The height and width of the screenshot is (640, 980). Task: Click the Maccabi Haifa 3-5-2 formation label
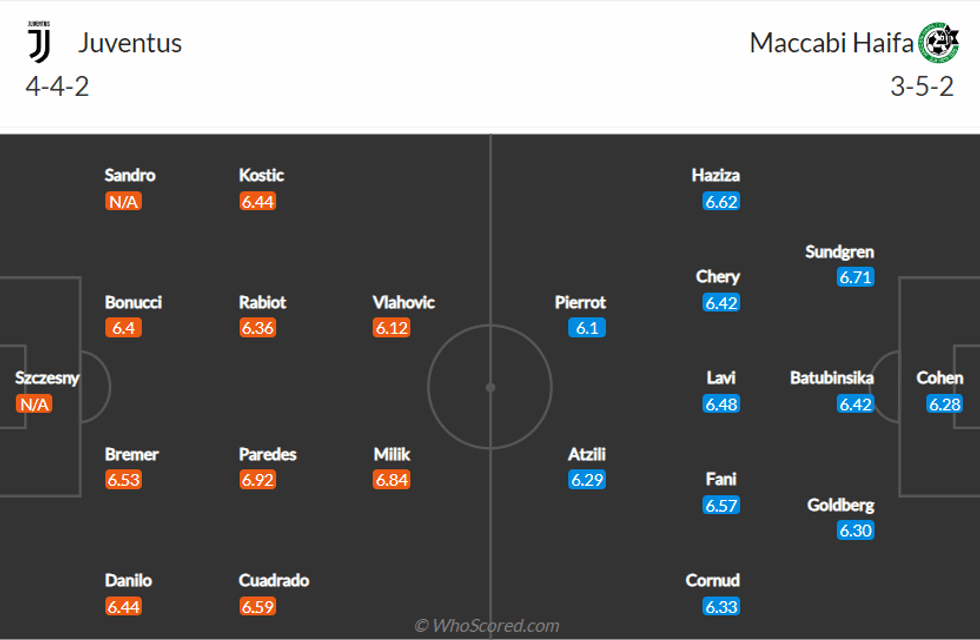pyautogui.click(x=921, y=86)
